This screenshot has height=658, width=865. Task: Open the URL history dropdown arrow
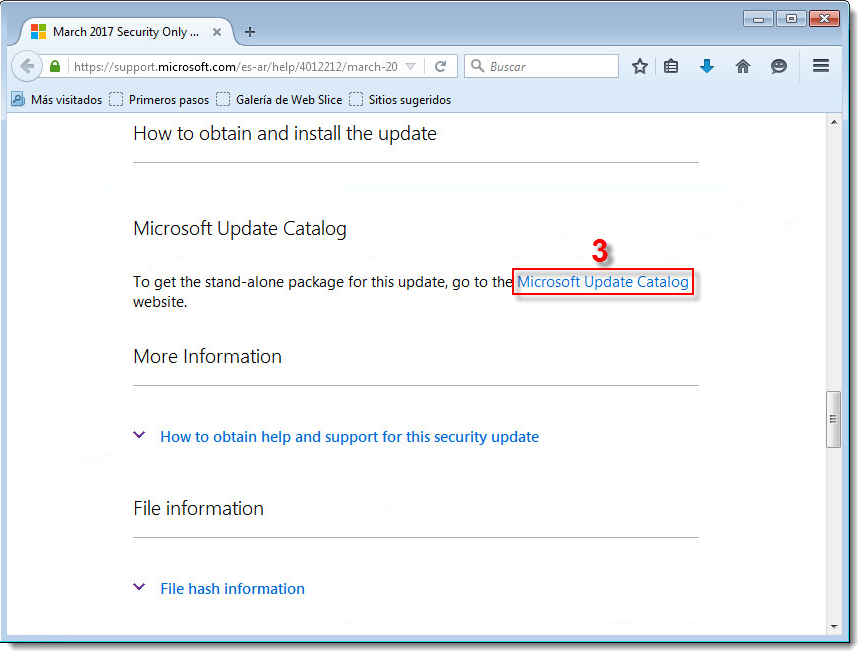pos(410,67)
